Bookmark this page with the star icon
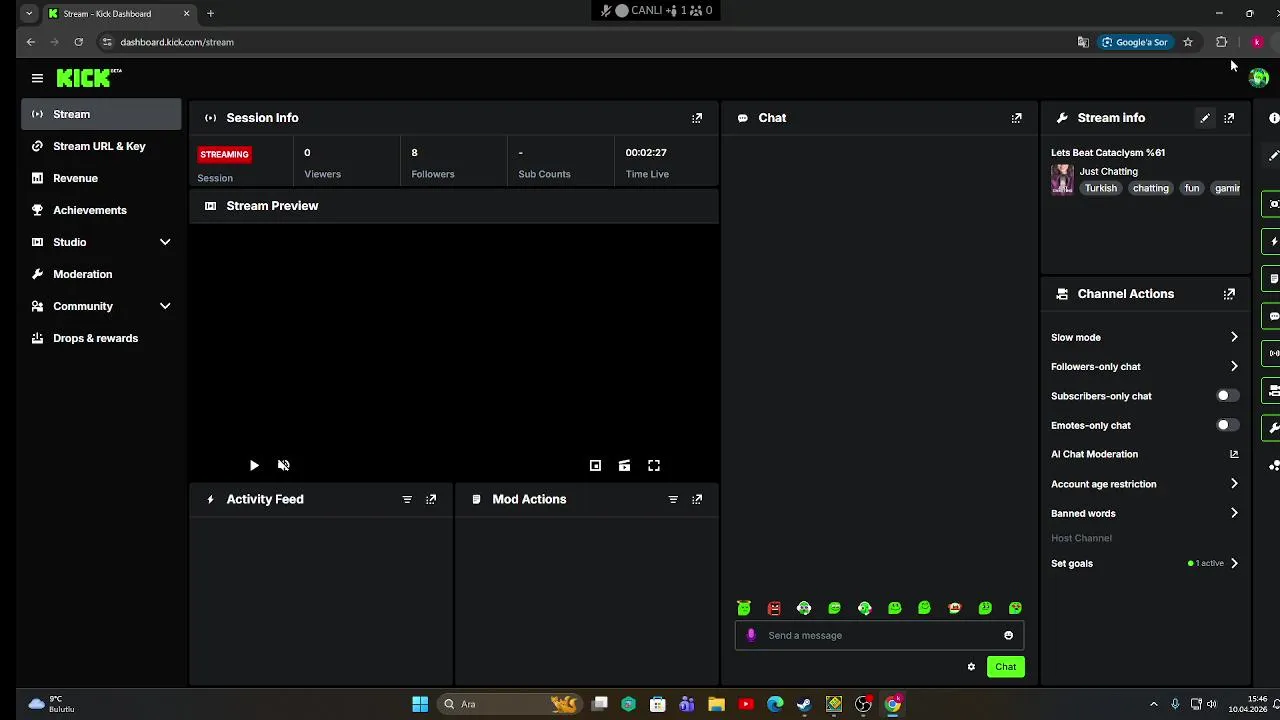This screenshot has height=720, width=1280. pos(1188,42)
